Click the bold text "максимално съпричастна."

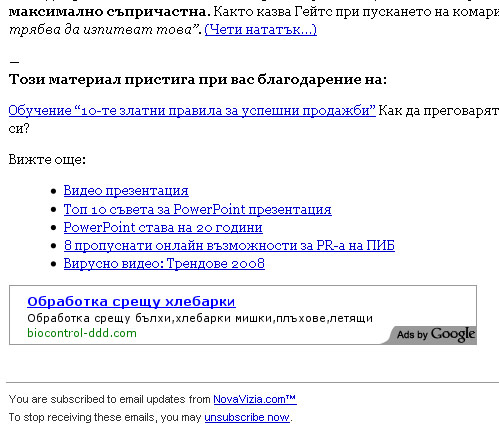110,12
